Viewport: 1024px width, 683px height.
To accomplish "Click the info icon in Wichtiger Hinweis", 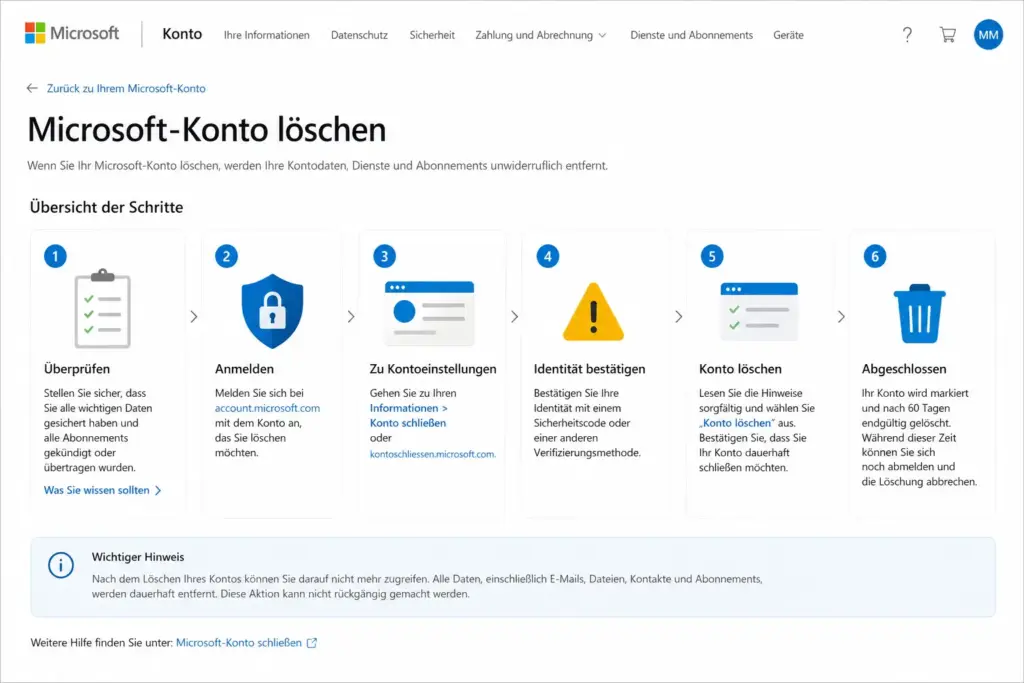I will coord(61,565).
